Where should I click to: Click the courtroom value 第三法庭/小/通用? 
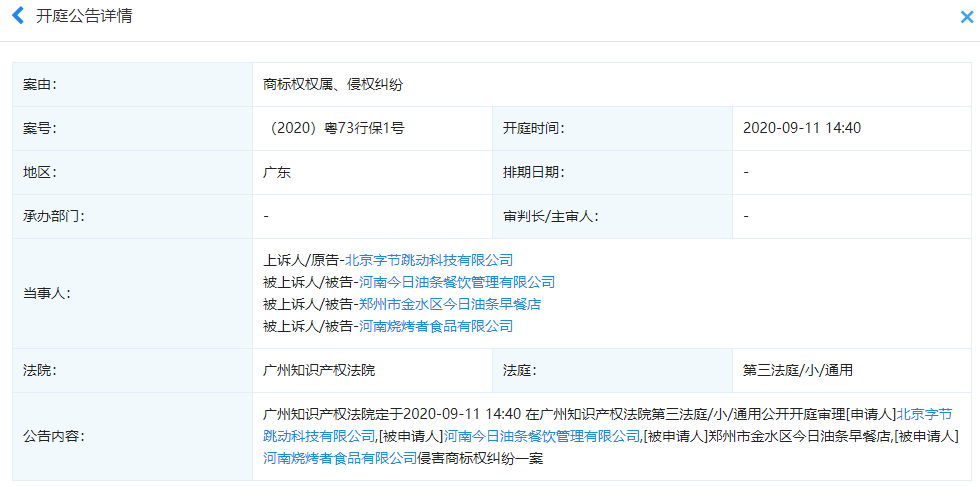pos(797,370)
